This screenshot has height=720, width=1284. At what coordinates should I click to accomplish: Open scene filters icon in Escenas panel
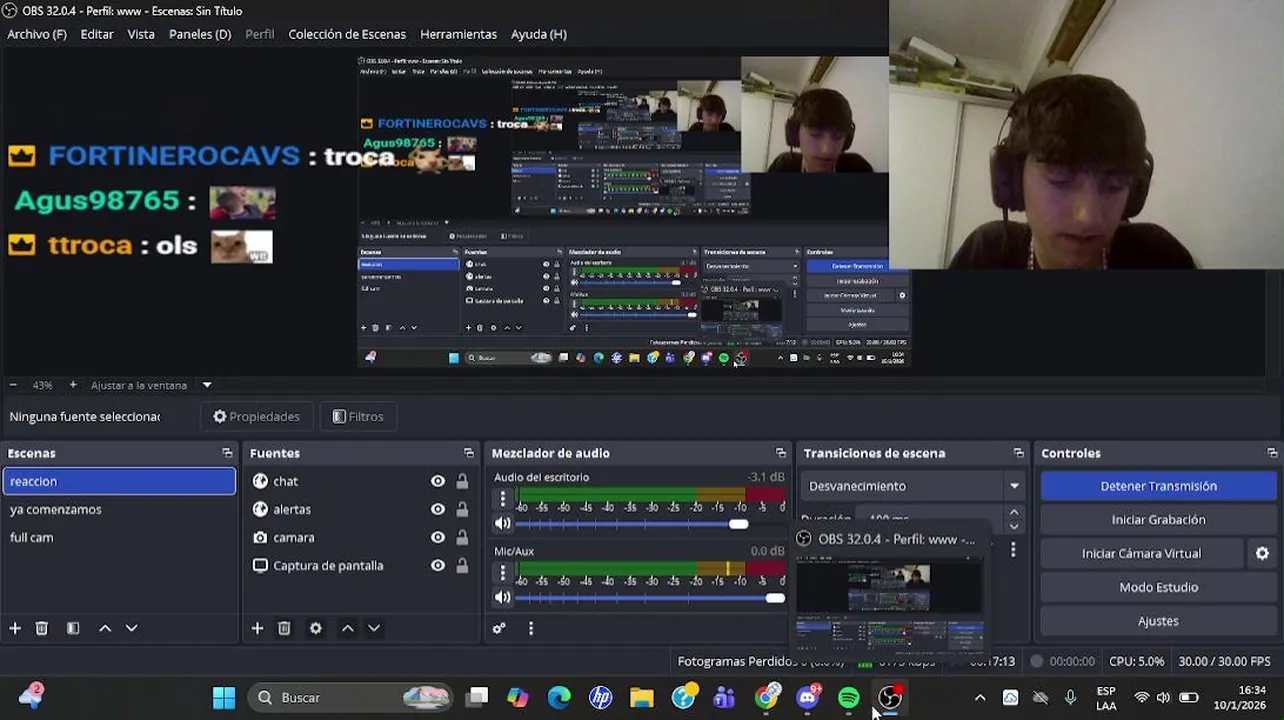tap(73, 628)
